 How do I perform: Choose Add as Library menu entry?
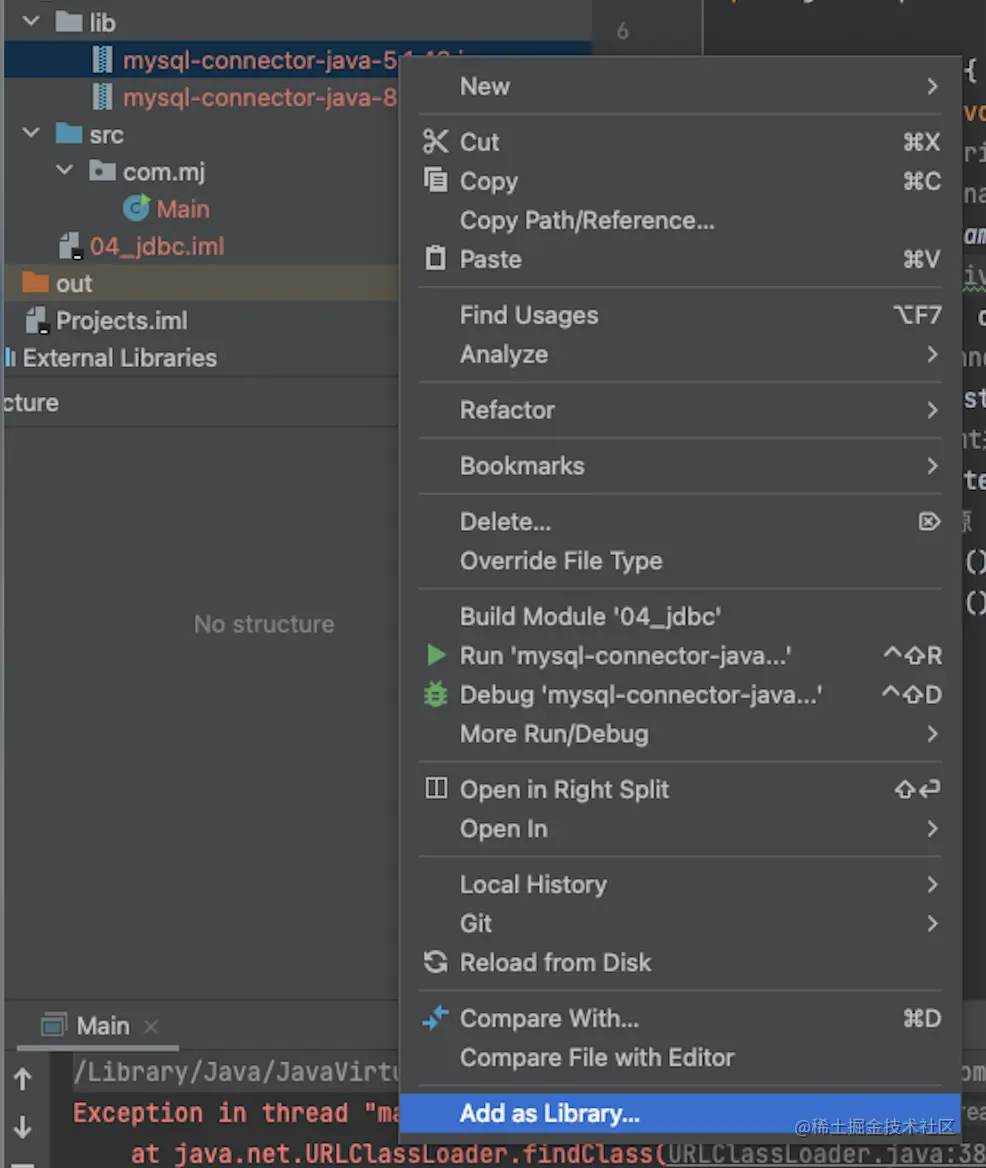coord(549,1113)
